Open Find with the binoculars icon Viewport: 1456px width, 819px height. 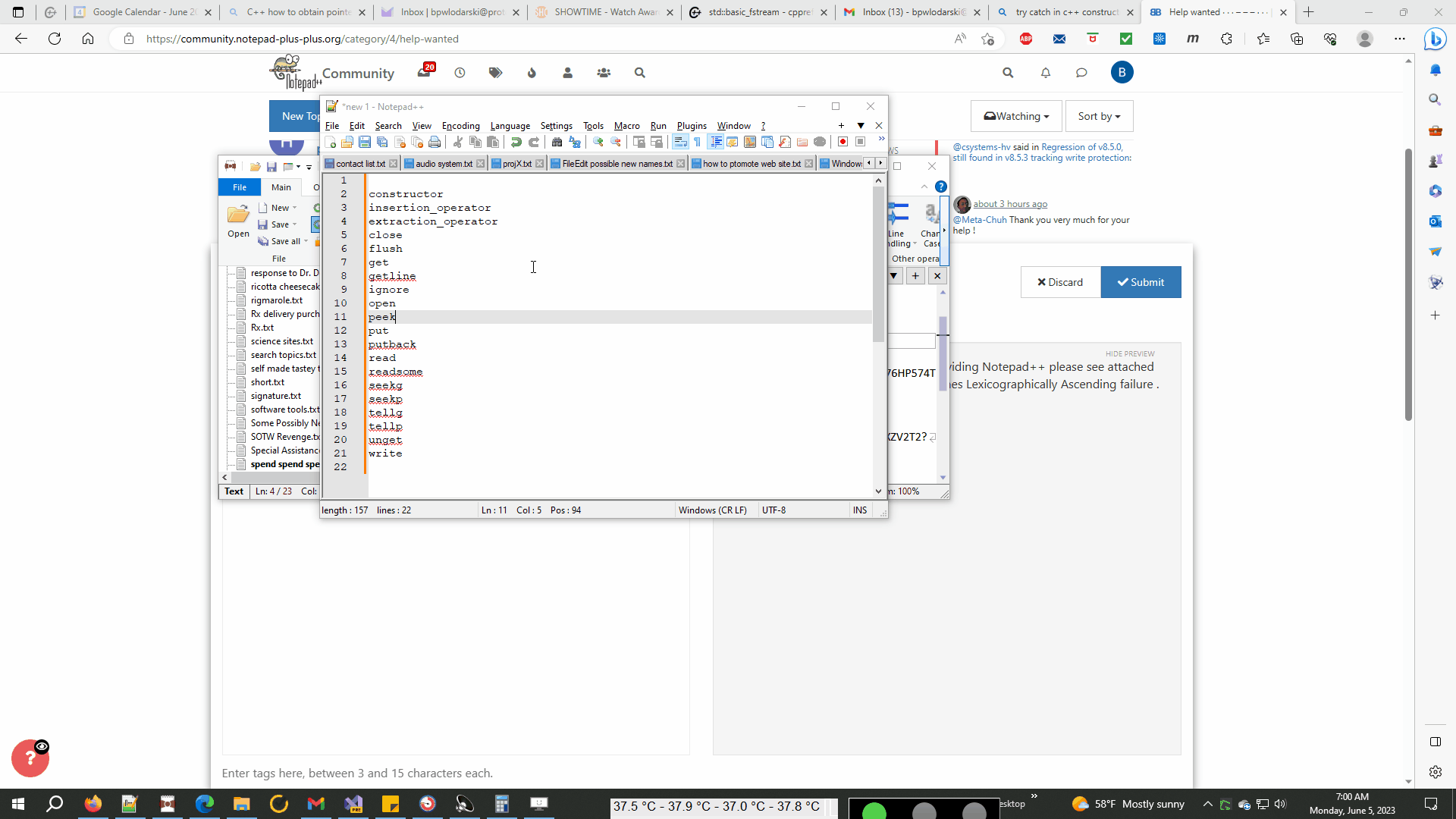pos(557,142)
